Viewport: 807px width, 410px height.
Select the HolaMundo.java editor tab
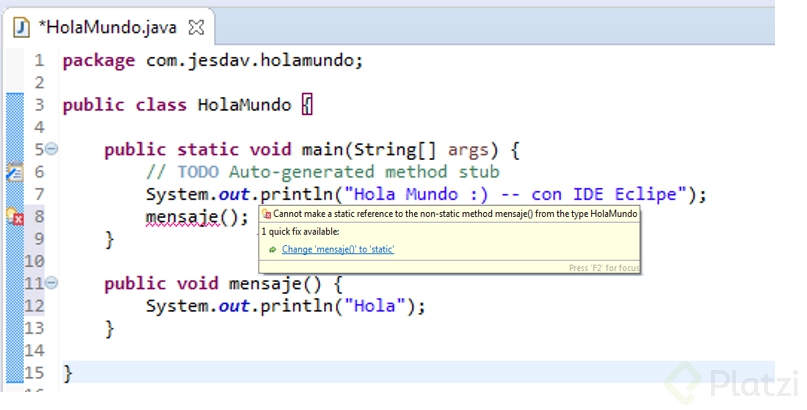click(108, 27)
